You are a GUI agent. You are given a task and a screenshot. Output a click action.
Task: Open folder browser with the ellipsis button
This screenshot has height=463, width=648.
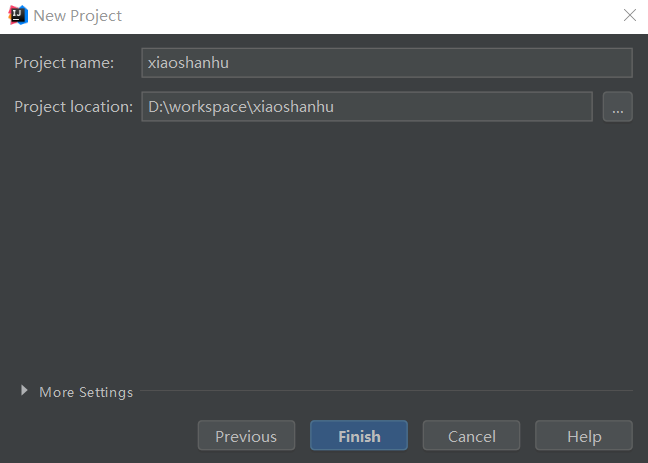(x=617, y=107)
